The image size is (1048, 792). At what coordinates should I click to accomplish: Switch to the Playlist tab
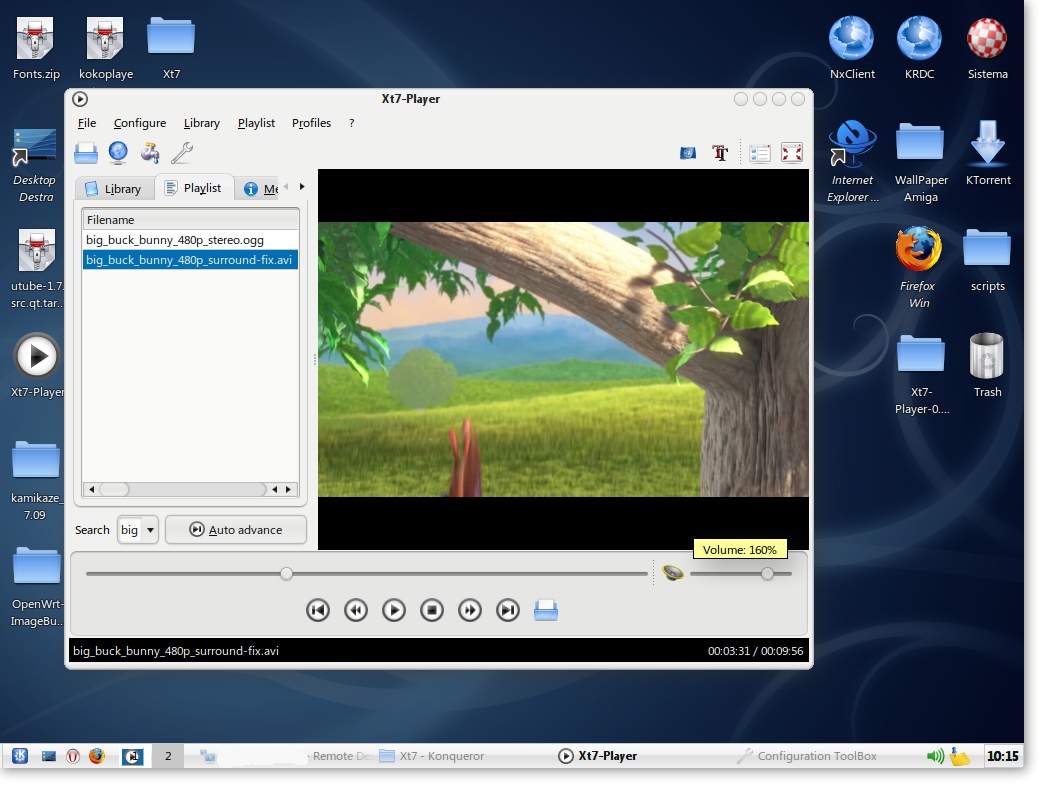point(194,188)
